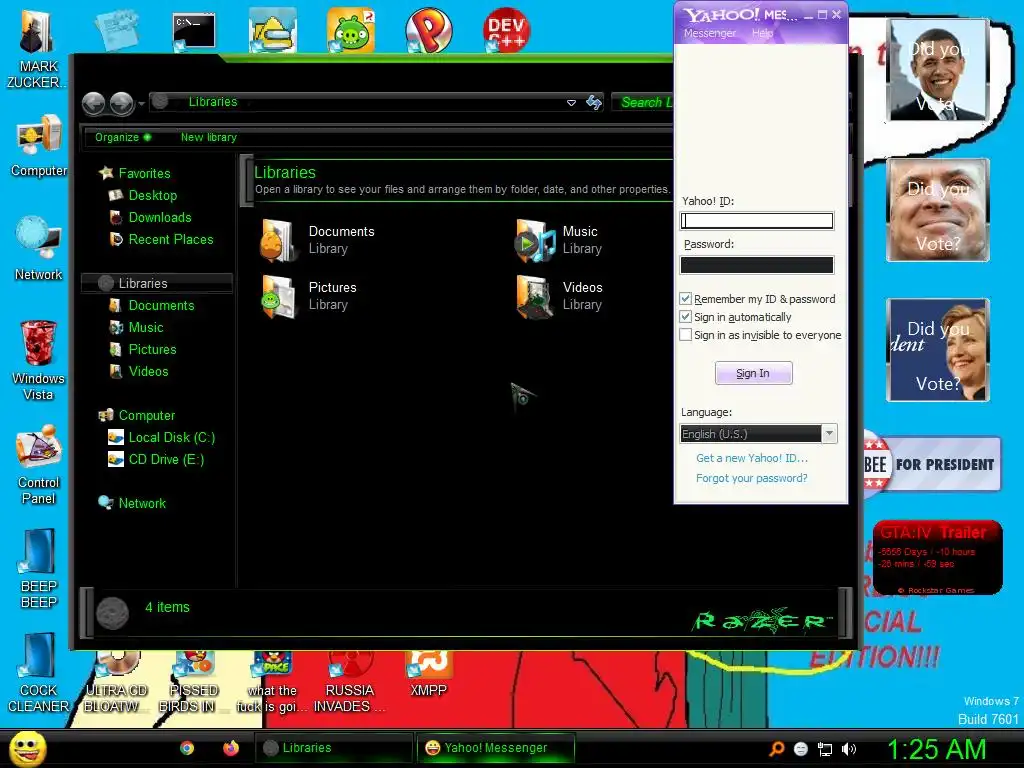Open Documents library icon in main pane
Image resolution: width=1024 pixels, height=768 pixels.
[x=279, y=240]
